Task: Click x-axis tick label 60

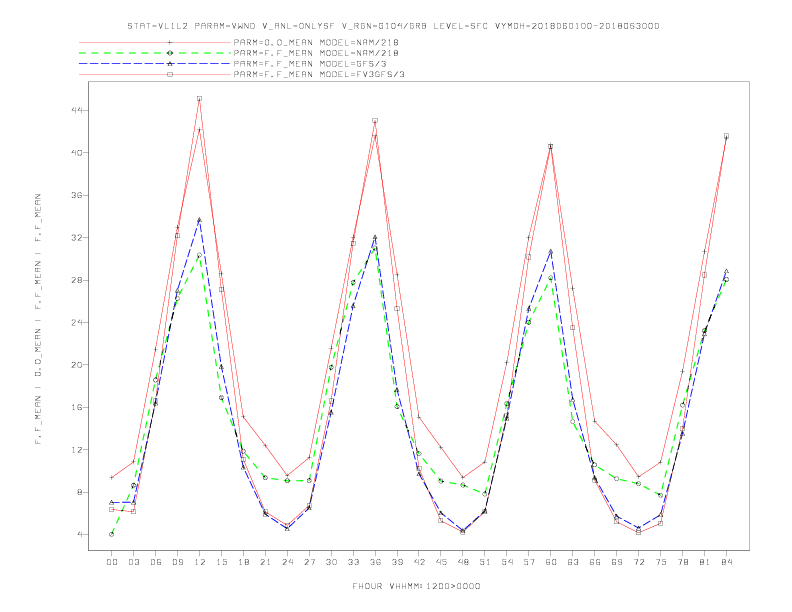Action: 551,562
